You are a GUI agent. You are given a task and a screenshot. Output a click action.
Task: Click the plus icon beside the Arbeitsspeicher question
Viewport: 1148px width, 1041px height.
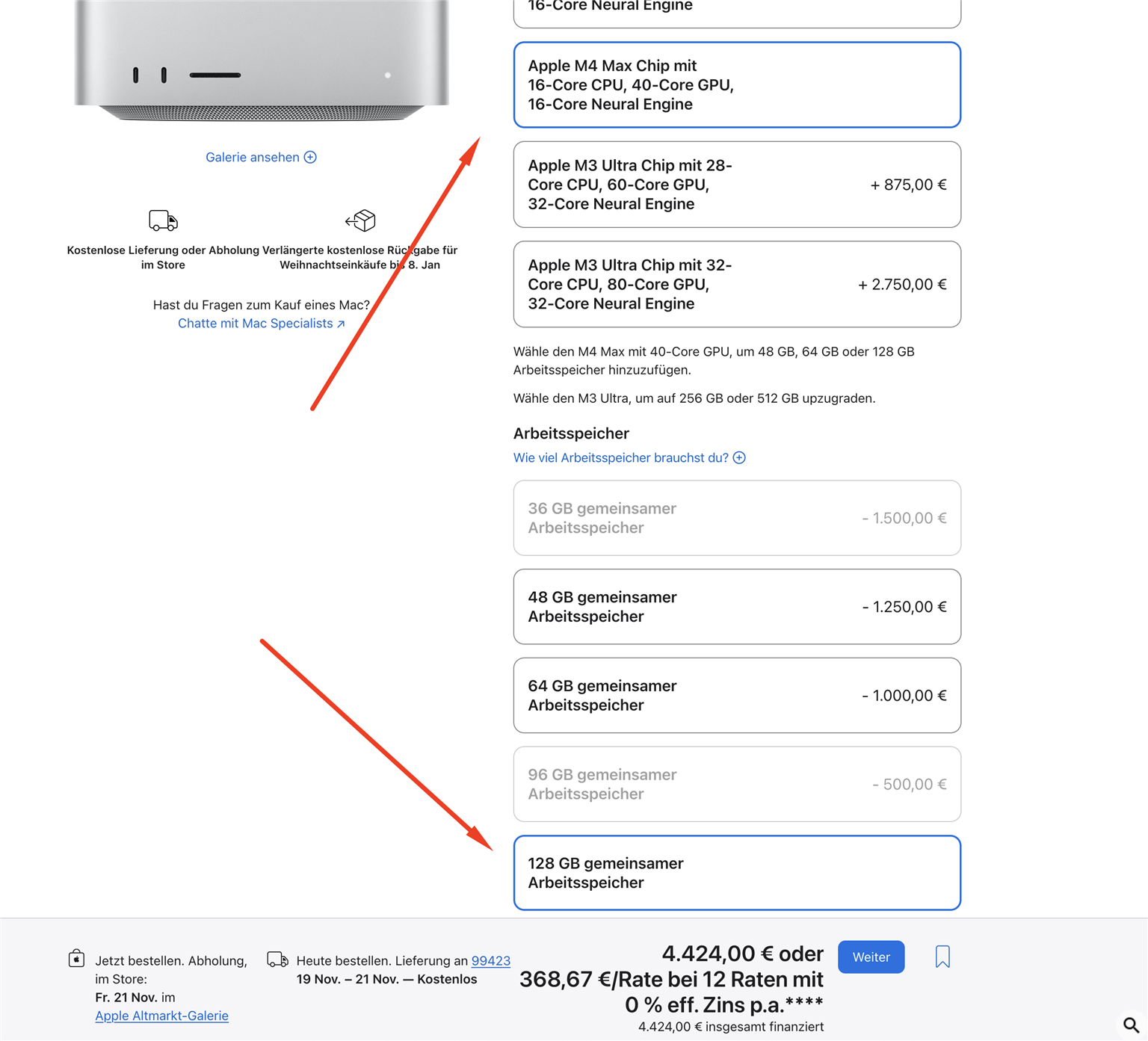point(739,457)
